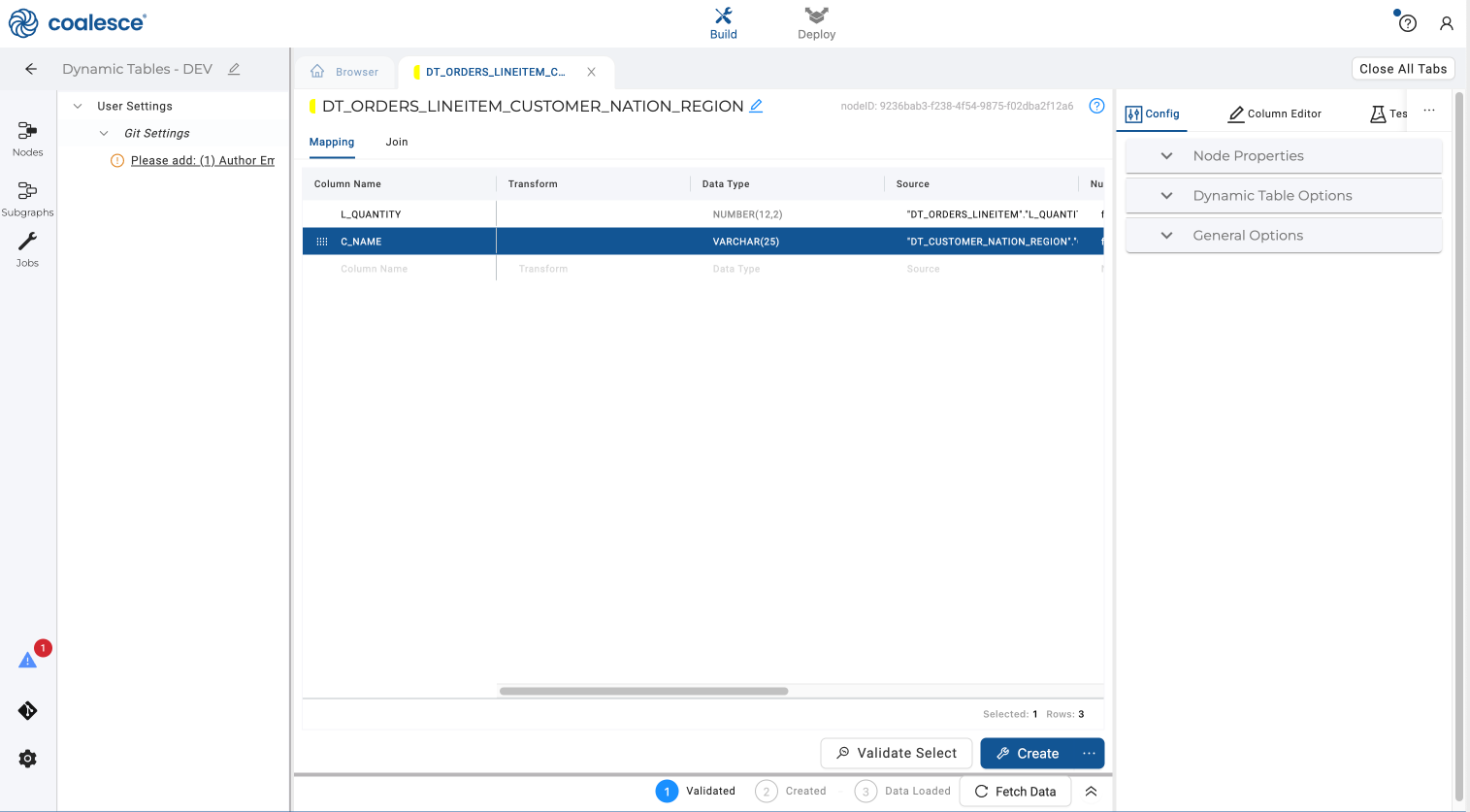Open the Jobs wrench icon

coord(27,248)
